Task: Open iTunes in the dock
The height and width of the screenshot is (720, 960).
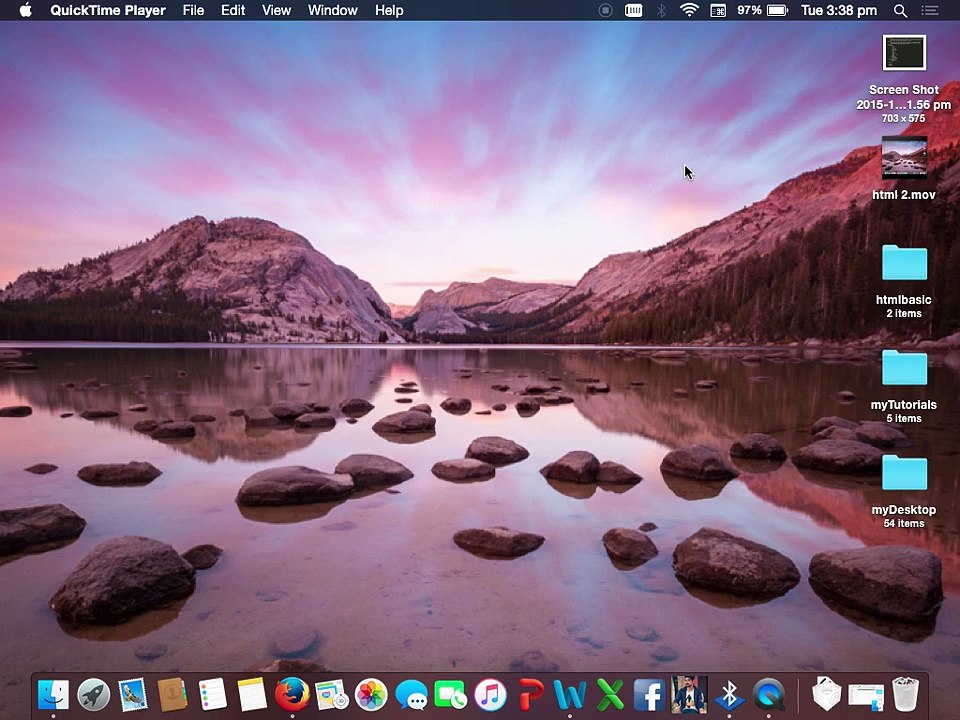Action: coord(490,694)
